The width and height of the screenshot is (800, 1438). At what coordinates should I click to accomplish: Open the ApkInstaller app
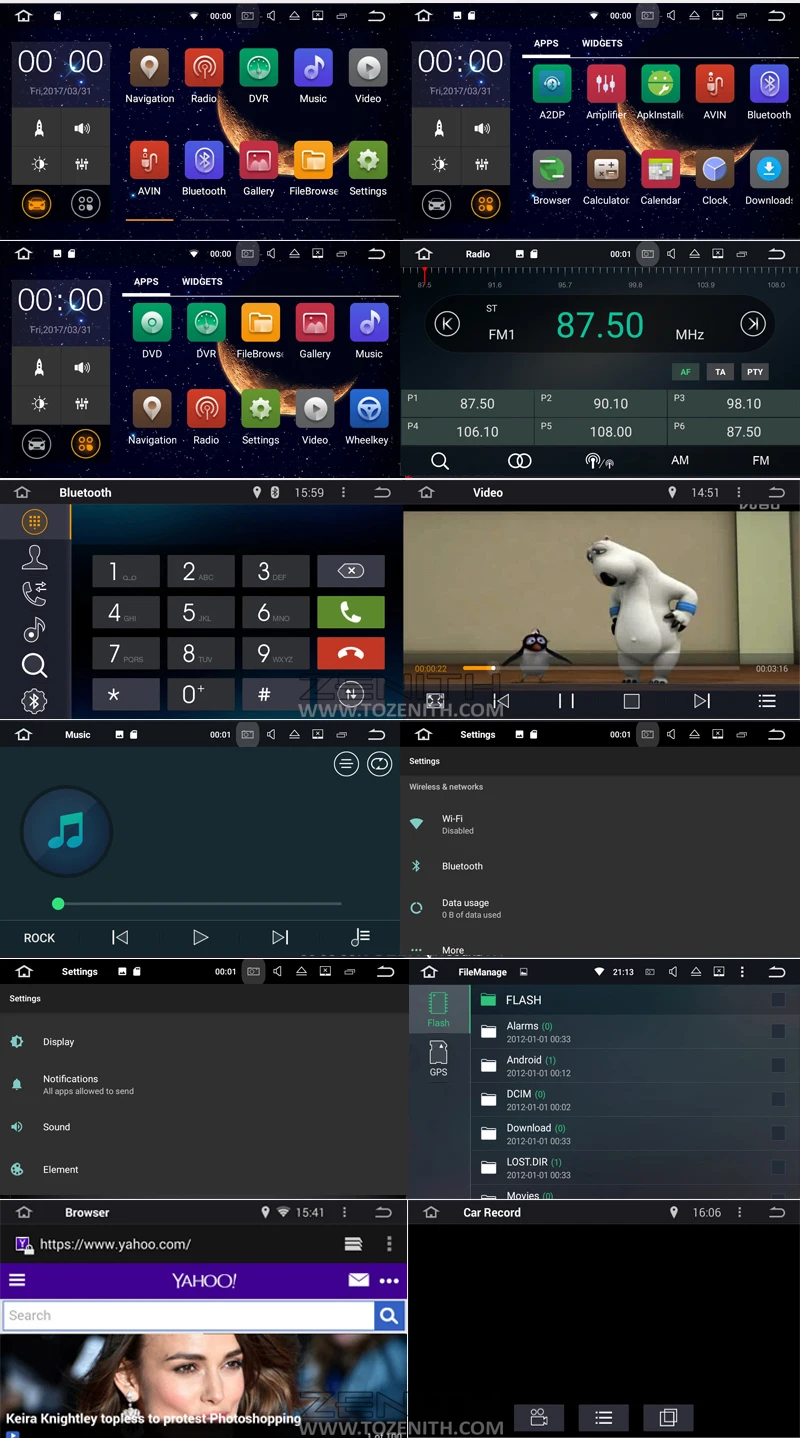click(x=660, y=85)
